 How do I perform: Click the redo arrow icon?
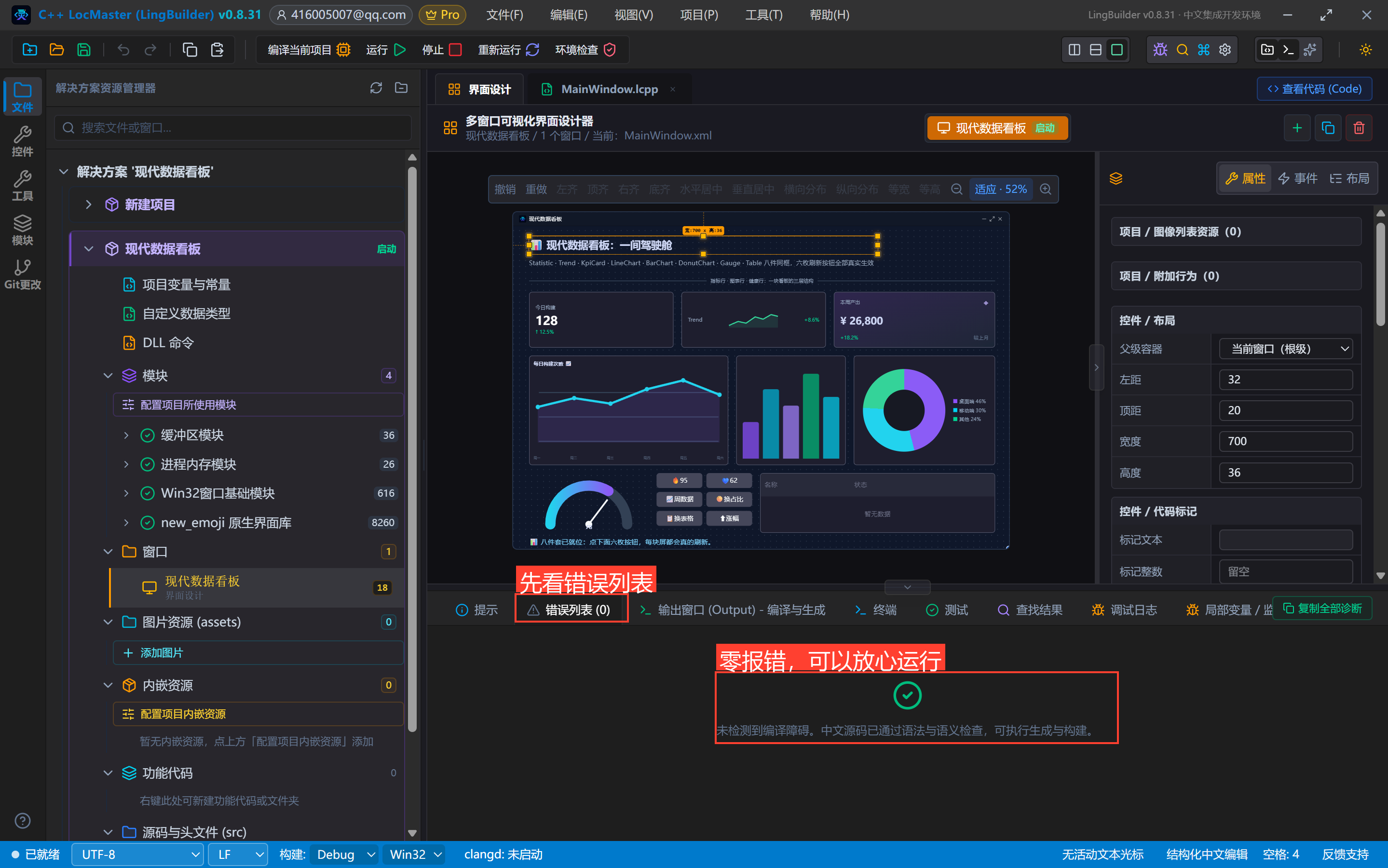150,50
